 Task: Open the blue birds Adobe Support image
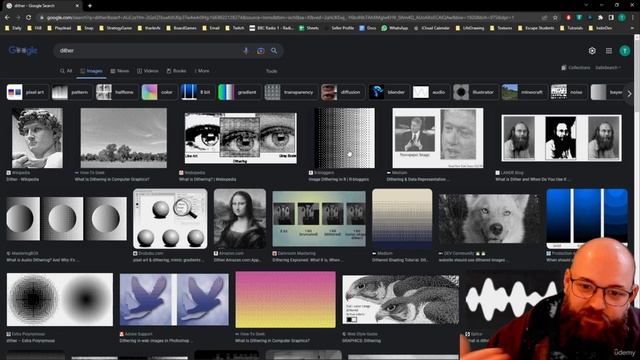pyautogui.click(x=174, y=300)
